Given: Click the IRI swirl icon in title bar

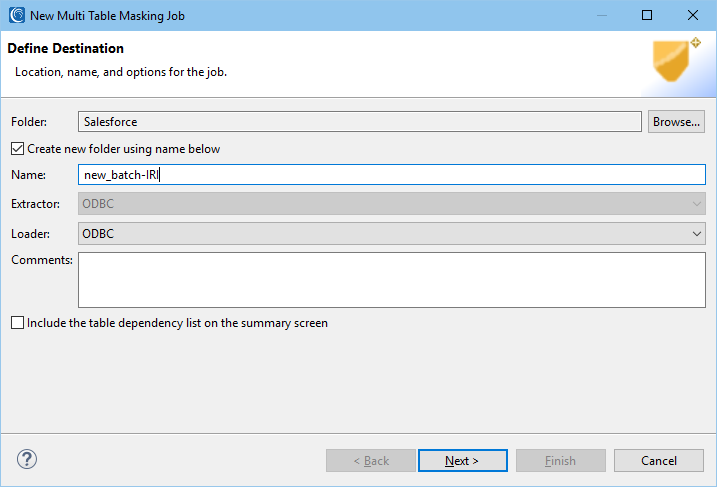Looking at the screenshot, I should [17, 15].
